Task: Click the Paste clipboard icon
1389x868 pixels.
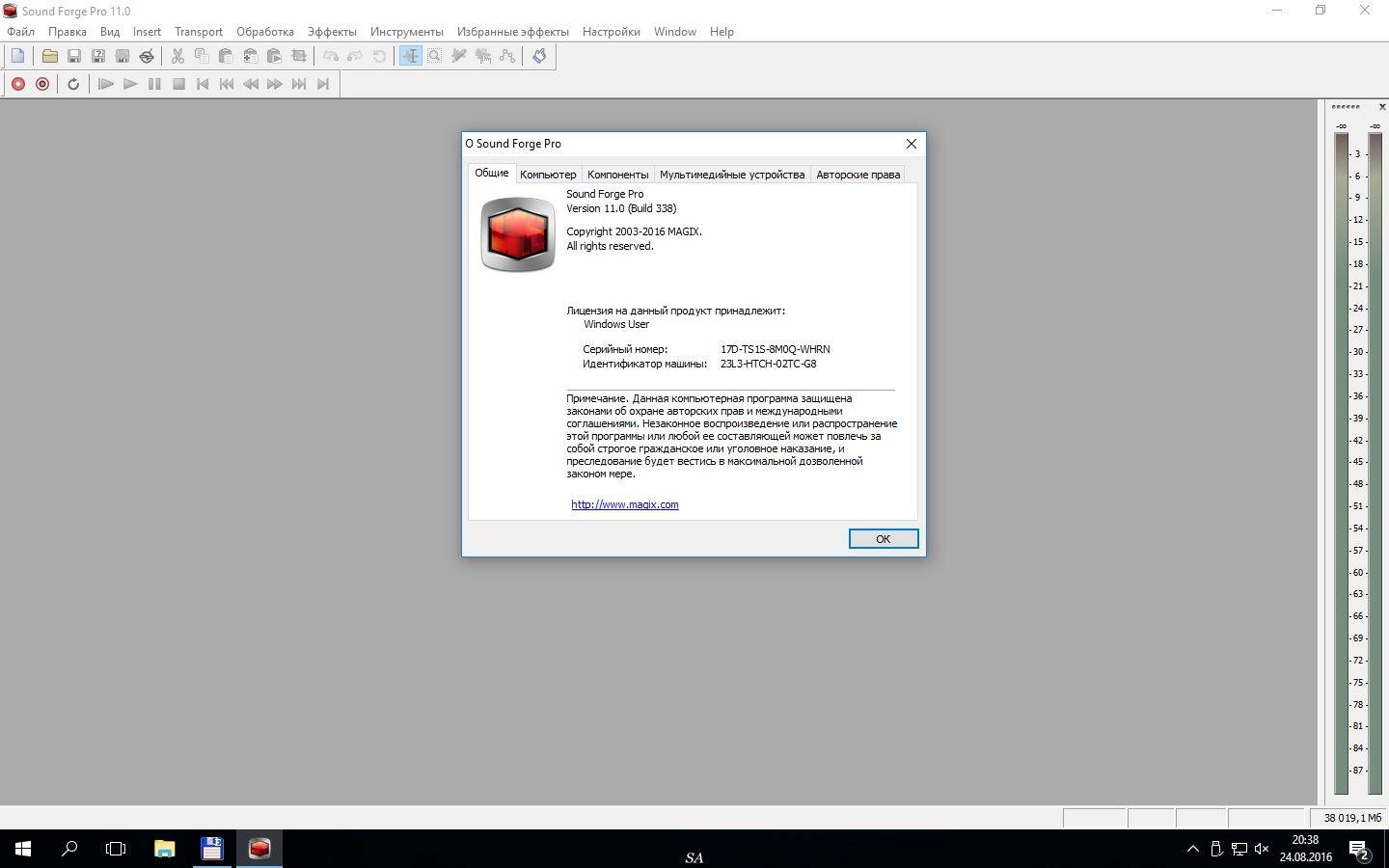Action: pyautogui.click(x=226, y=56)
